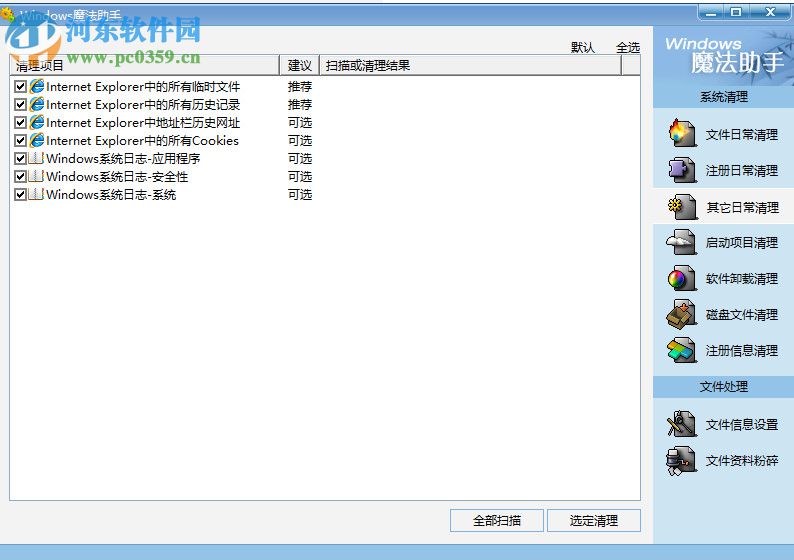Toggle checkbox for Windows系统日志-应用程序
Viewport: 794px width, 560px height.
[x=20, y=158]
